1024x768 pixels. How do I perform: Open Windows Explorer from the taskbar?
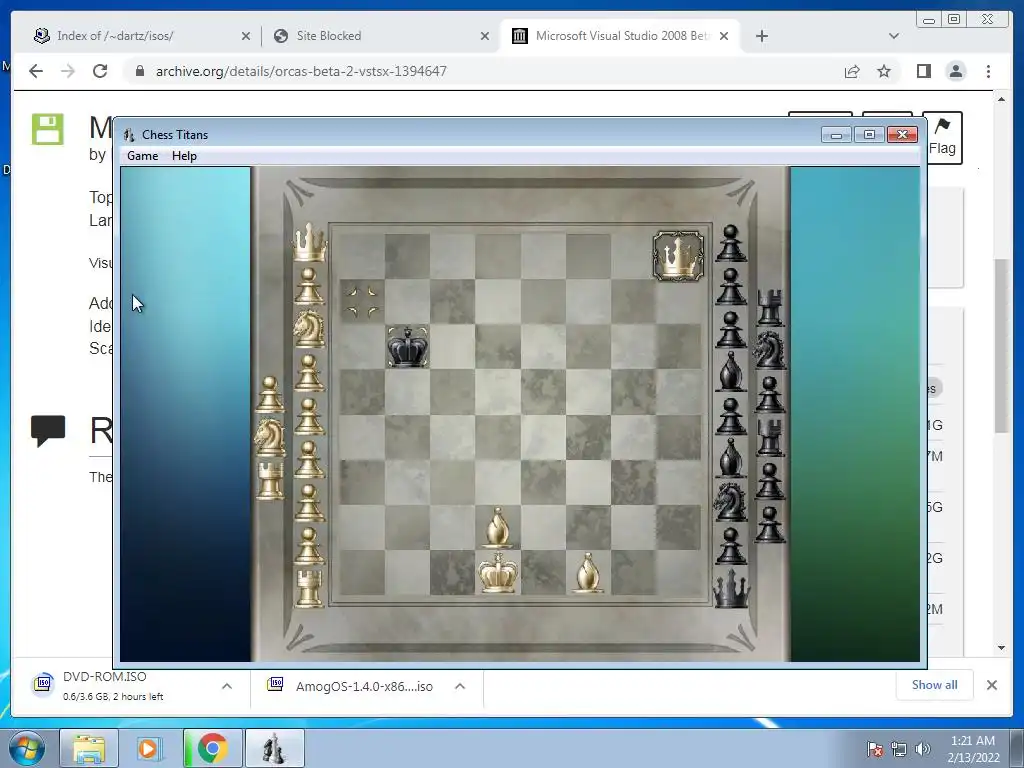pyautogui.click(x=89, y=748)
